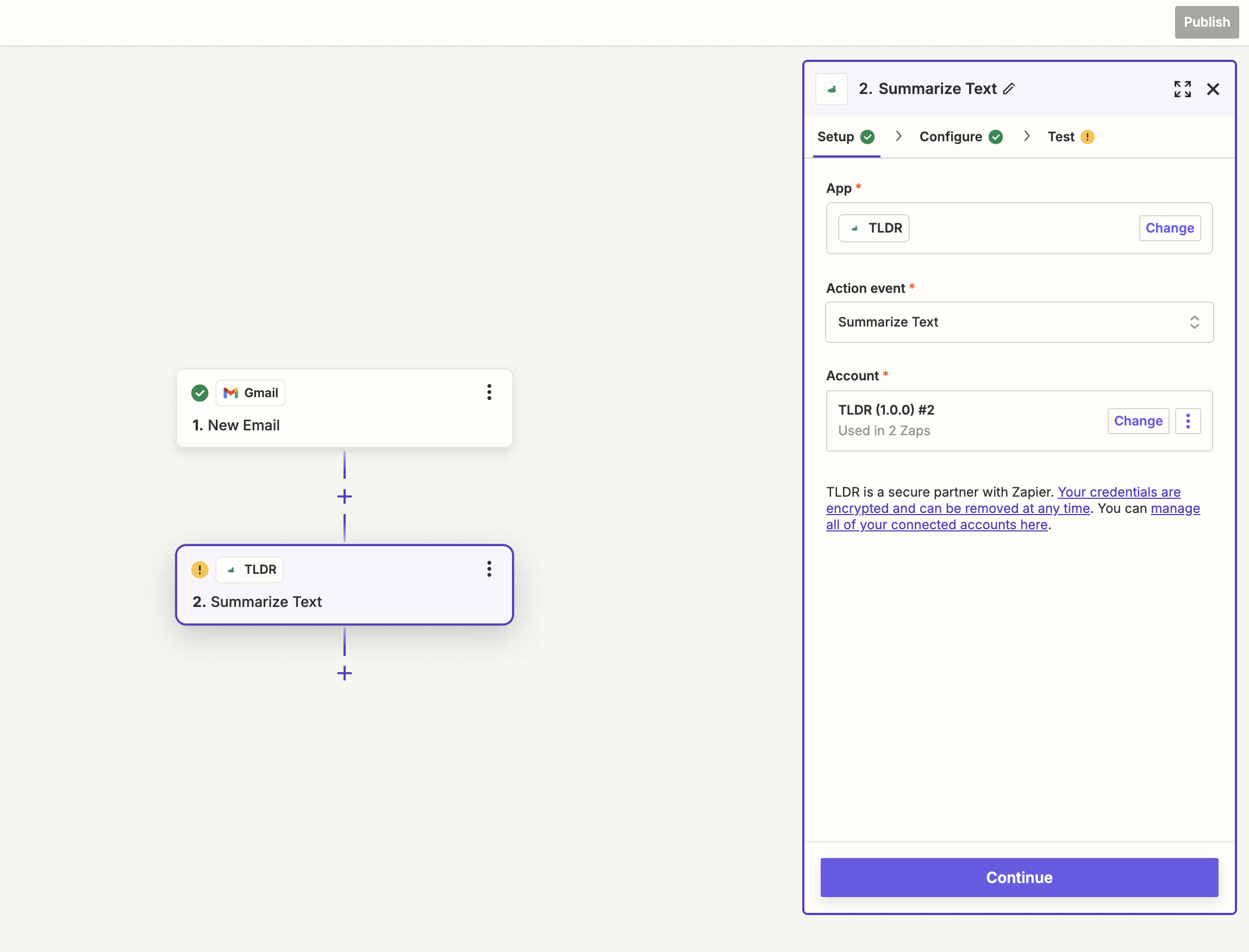
Task: Select the TLDR Summarize Text step card
Action: tap(345, 585)
